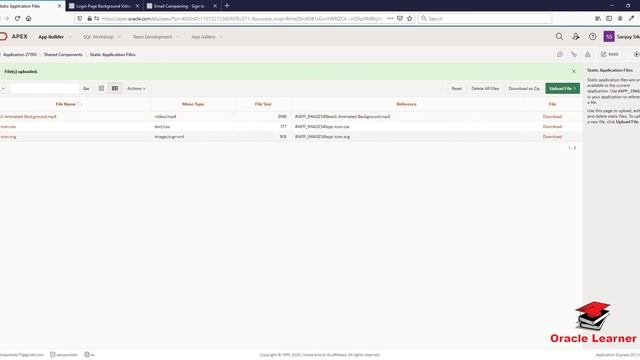Open the SQL Workshop menu item

(x=98, y=37)
